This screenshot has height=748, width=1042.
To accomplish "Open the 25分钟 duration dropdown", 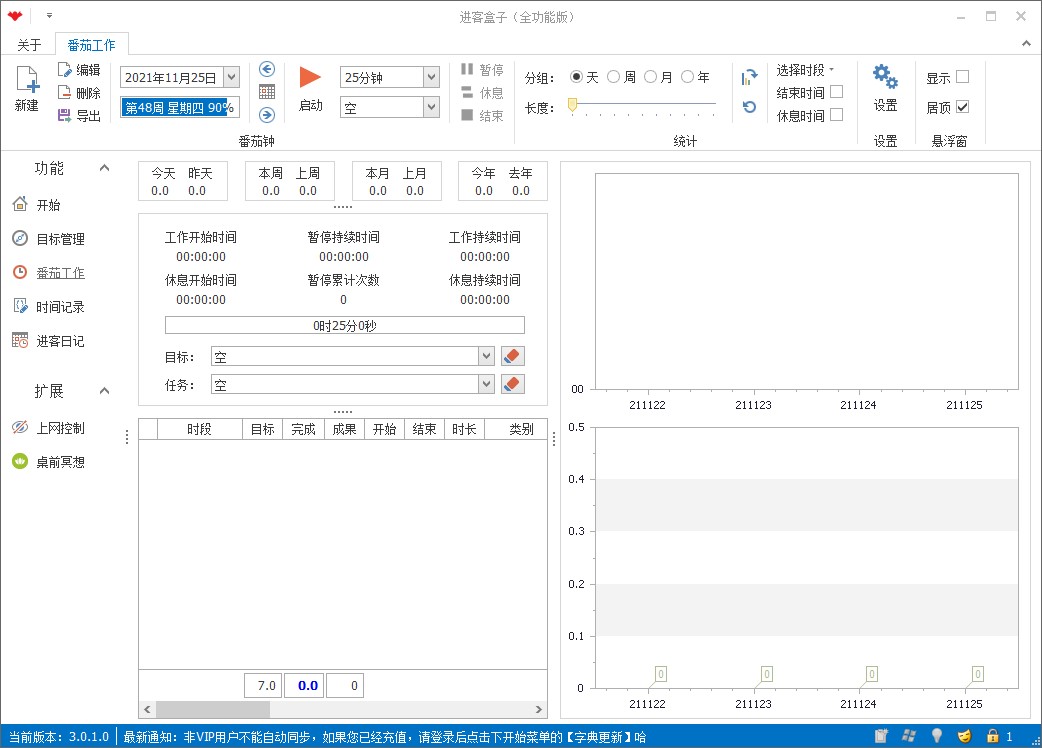I will click(431, 77).
